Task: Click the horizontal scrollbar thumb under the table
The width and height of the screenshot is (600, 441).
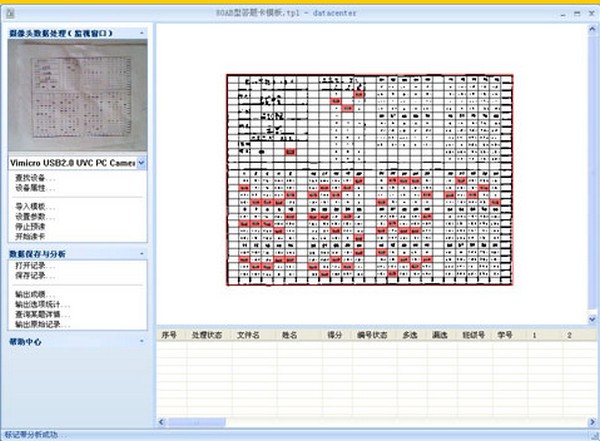Action: pyautogui.click(x=197, y=422)
